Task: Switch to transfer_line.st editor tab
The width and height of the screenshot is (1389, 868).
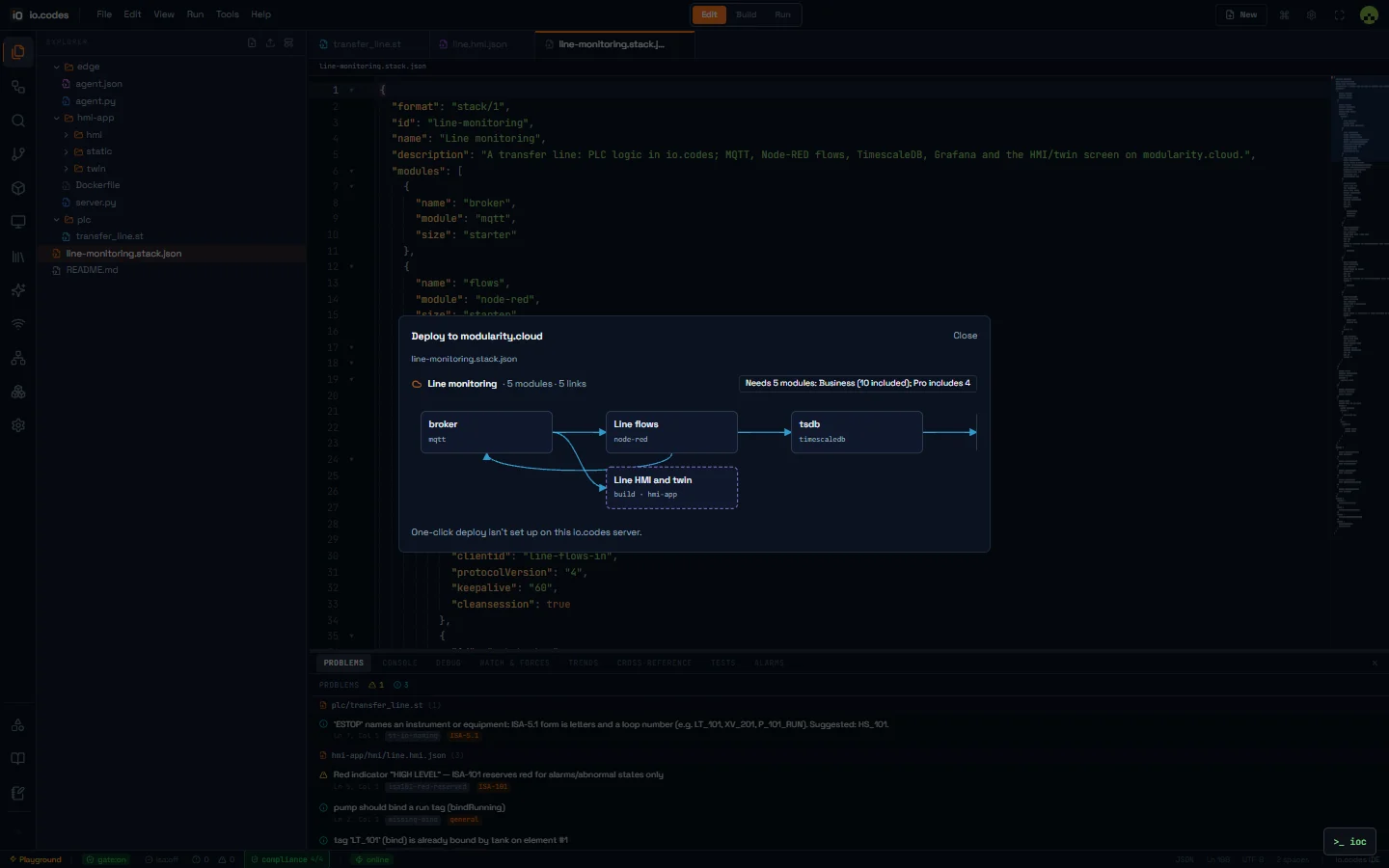Action: pos(367,44)
